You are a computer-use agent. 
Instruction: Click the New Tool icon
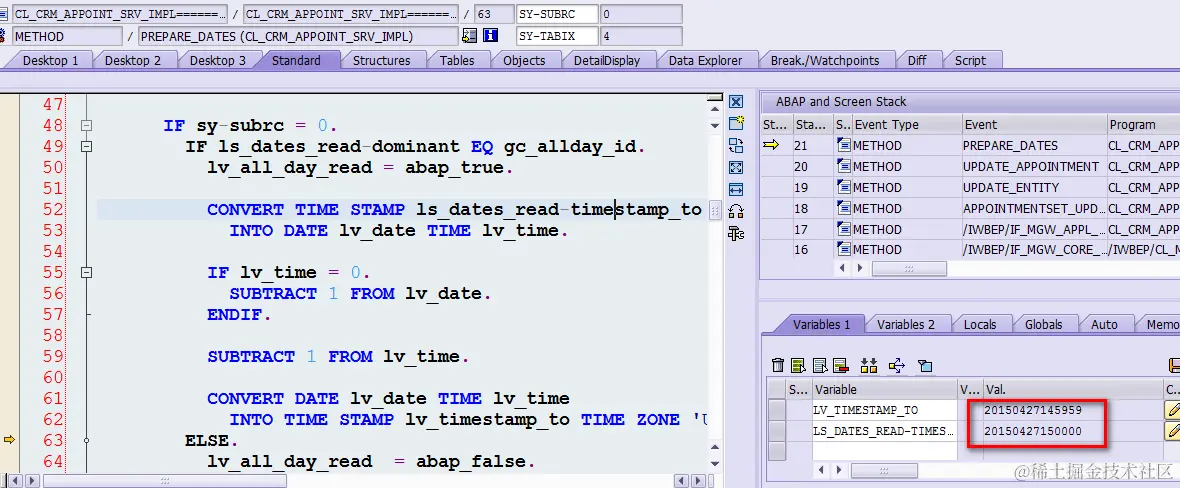(736, 124)
